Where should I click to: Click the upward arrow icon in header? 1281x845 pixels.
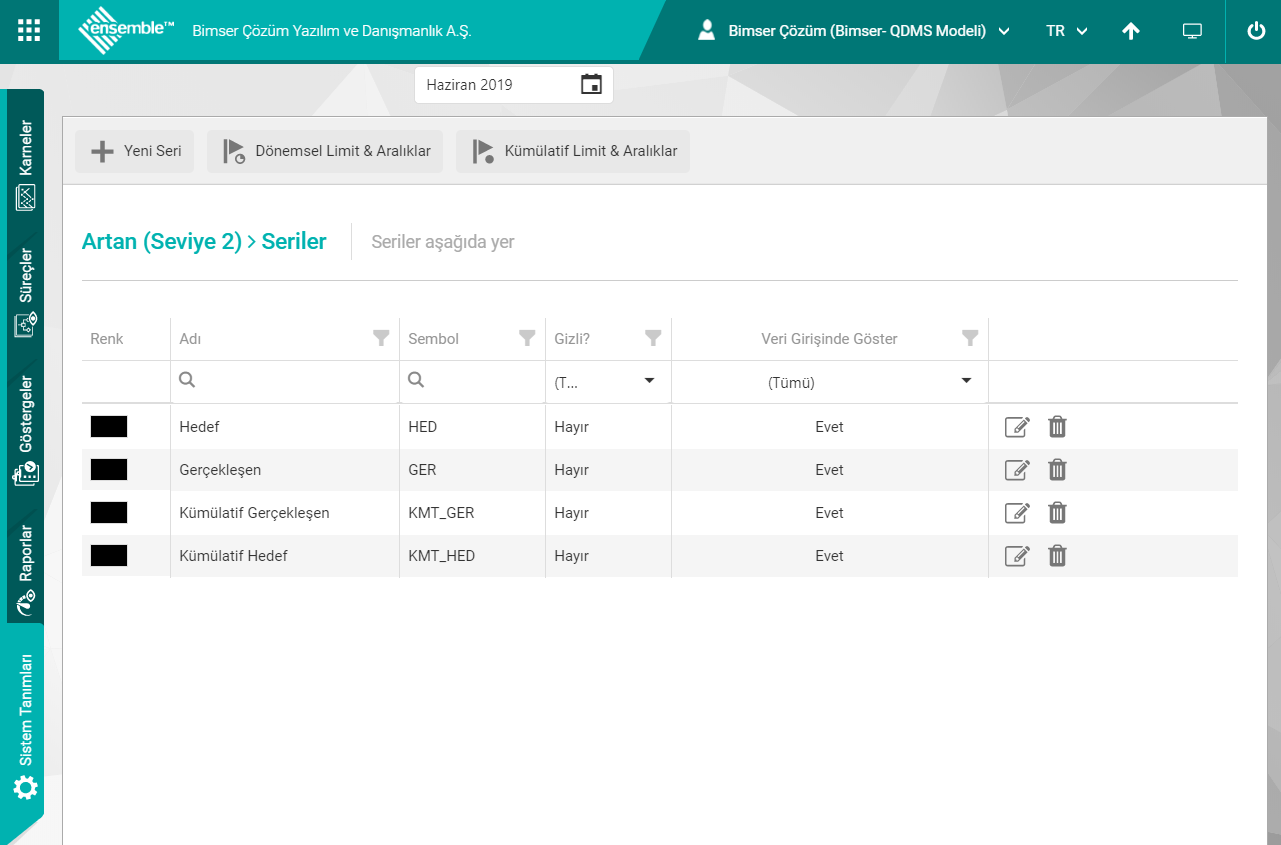(x=1131, y=31)
